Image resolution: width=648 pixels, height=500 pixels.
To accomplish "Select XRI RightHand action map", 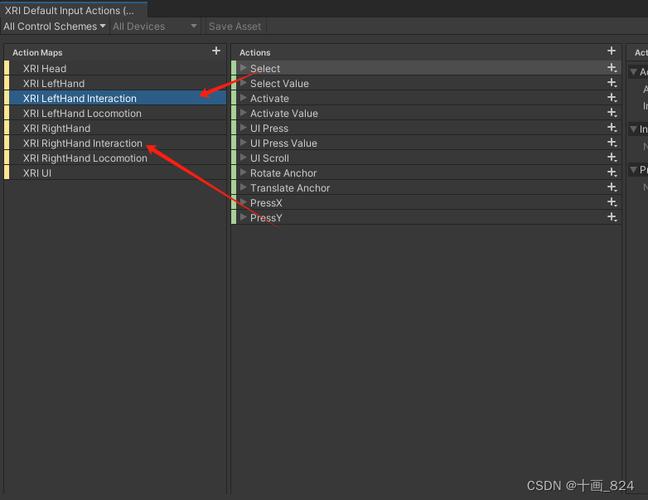I will (115, 128).
